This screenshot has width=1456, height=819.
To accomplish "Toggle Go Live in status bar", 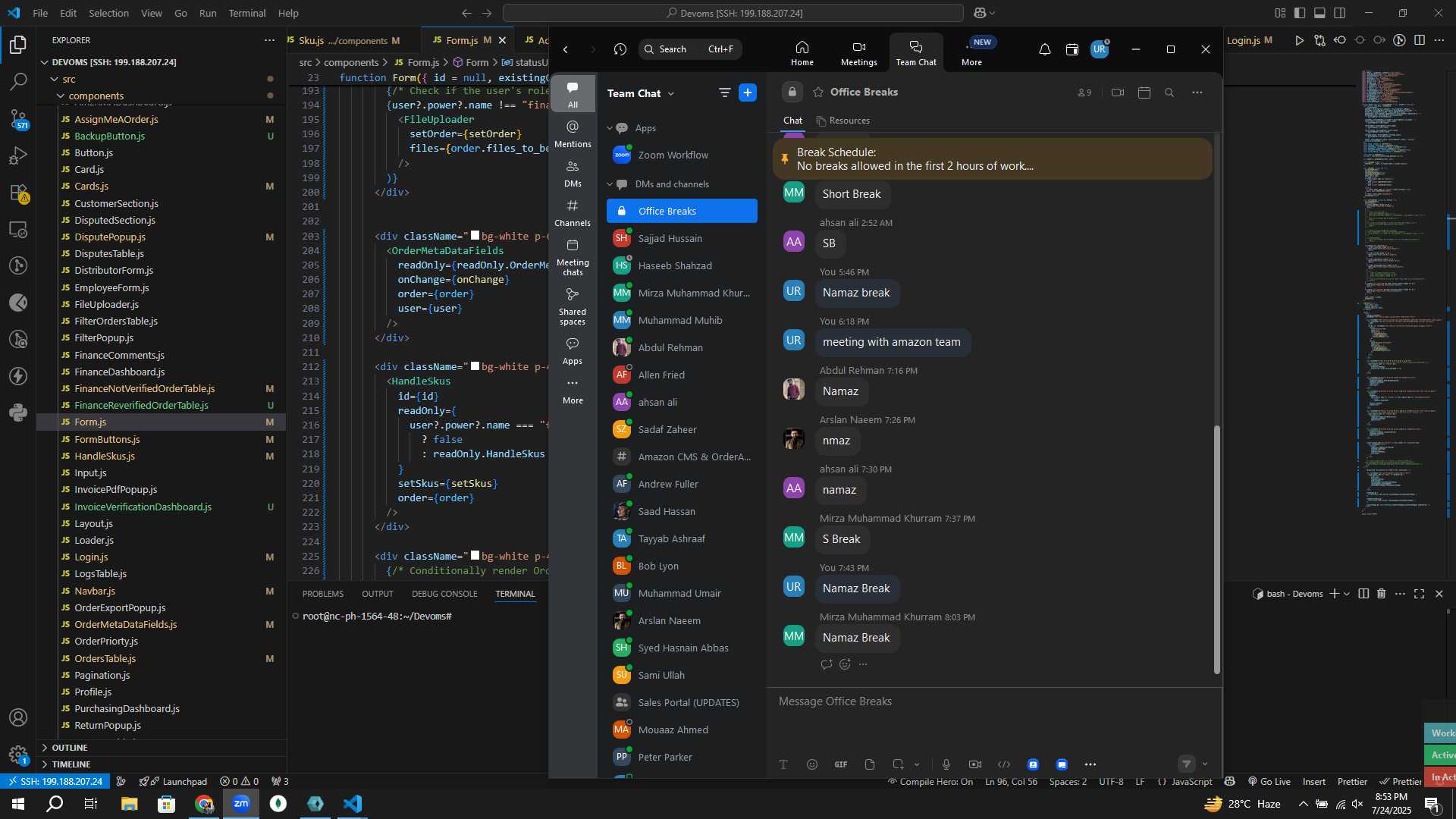I will [1268, 782].
